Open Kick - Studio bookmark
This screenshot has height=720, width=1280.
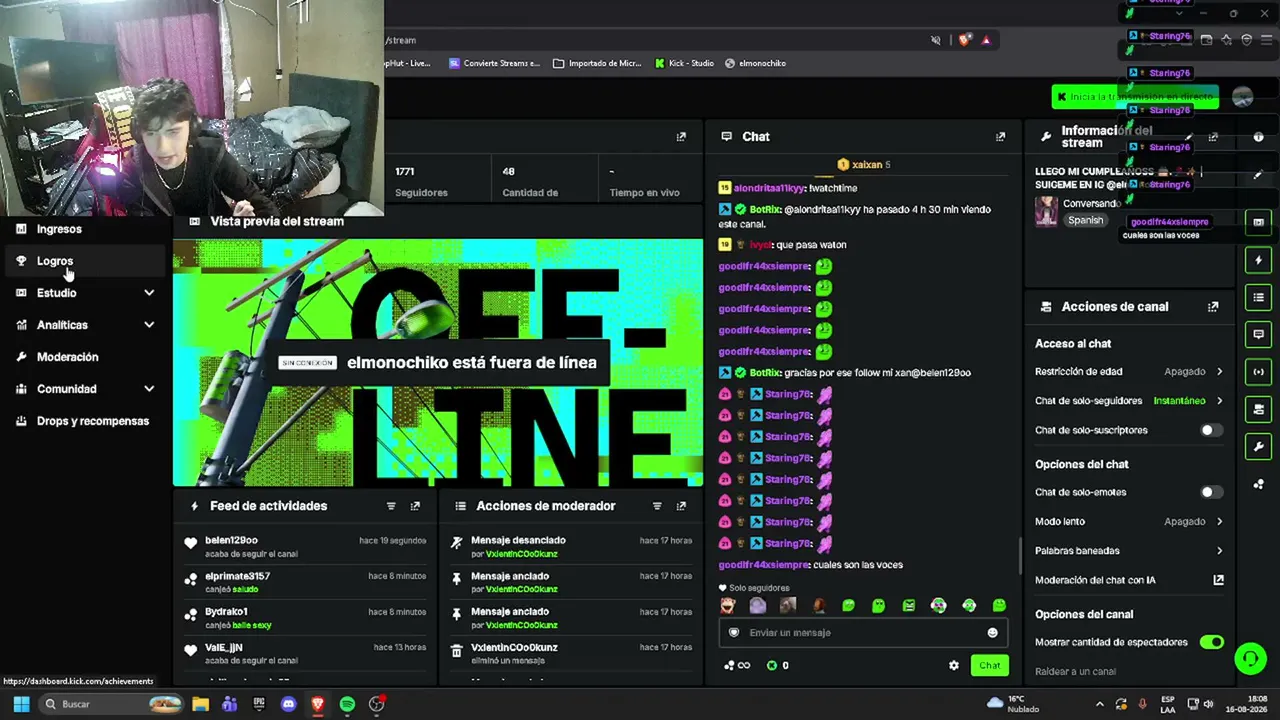(685, 63)
